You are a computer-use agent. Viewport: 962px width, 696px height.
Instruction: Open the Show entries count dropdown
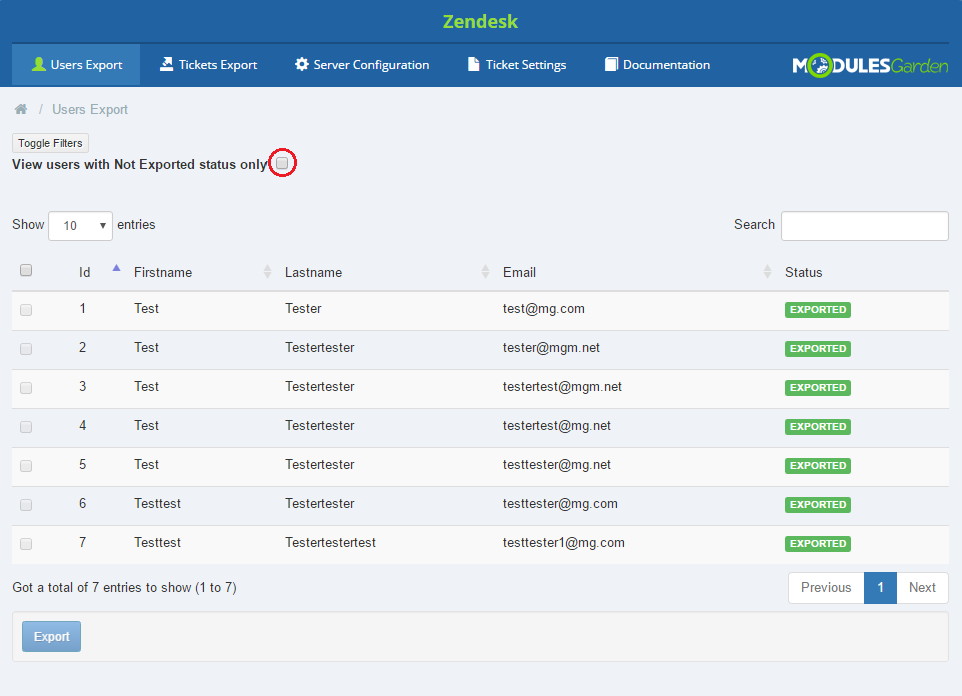pyautogui.click(x=80, y=225)
